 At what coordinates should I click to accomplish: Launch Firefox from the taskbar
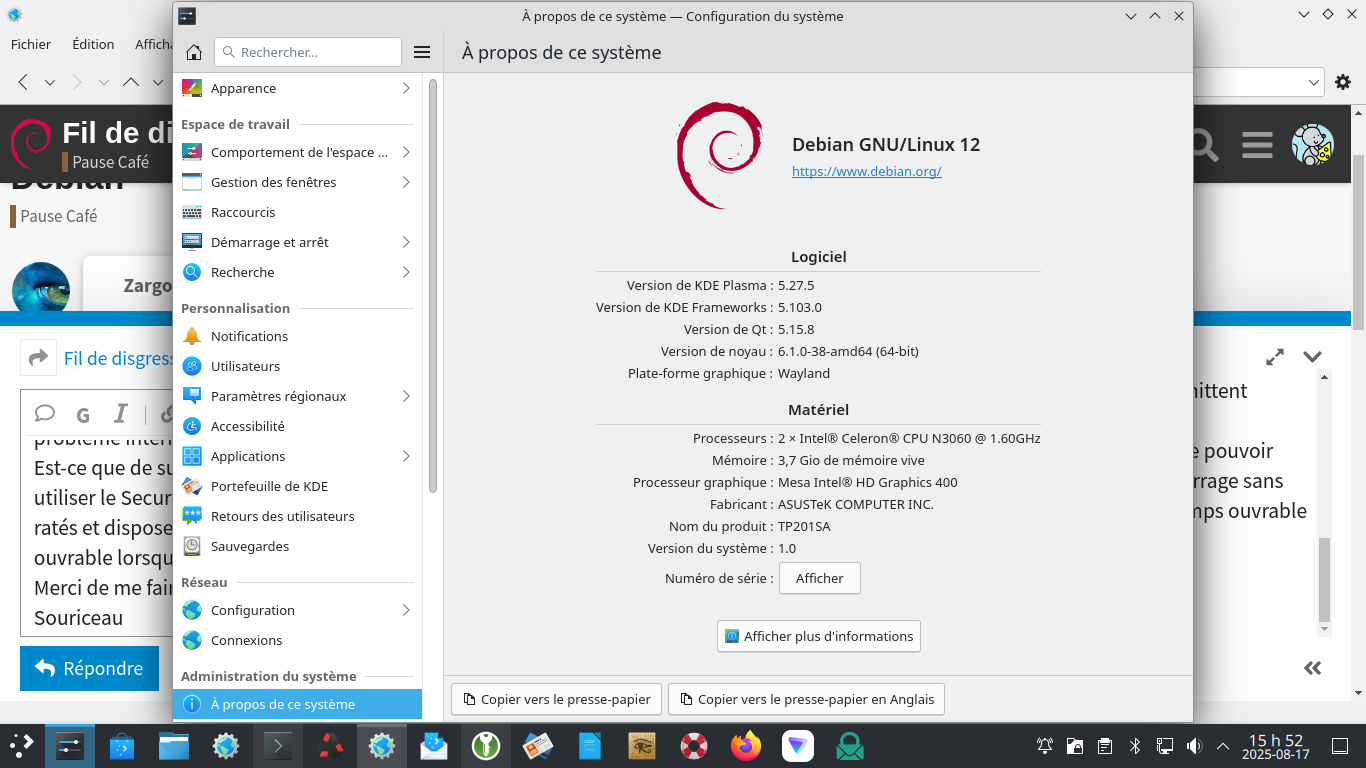click(x=745, y=746)
